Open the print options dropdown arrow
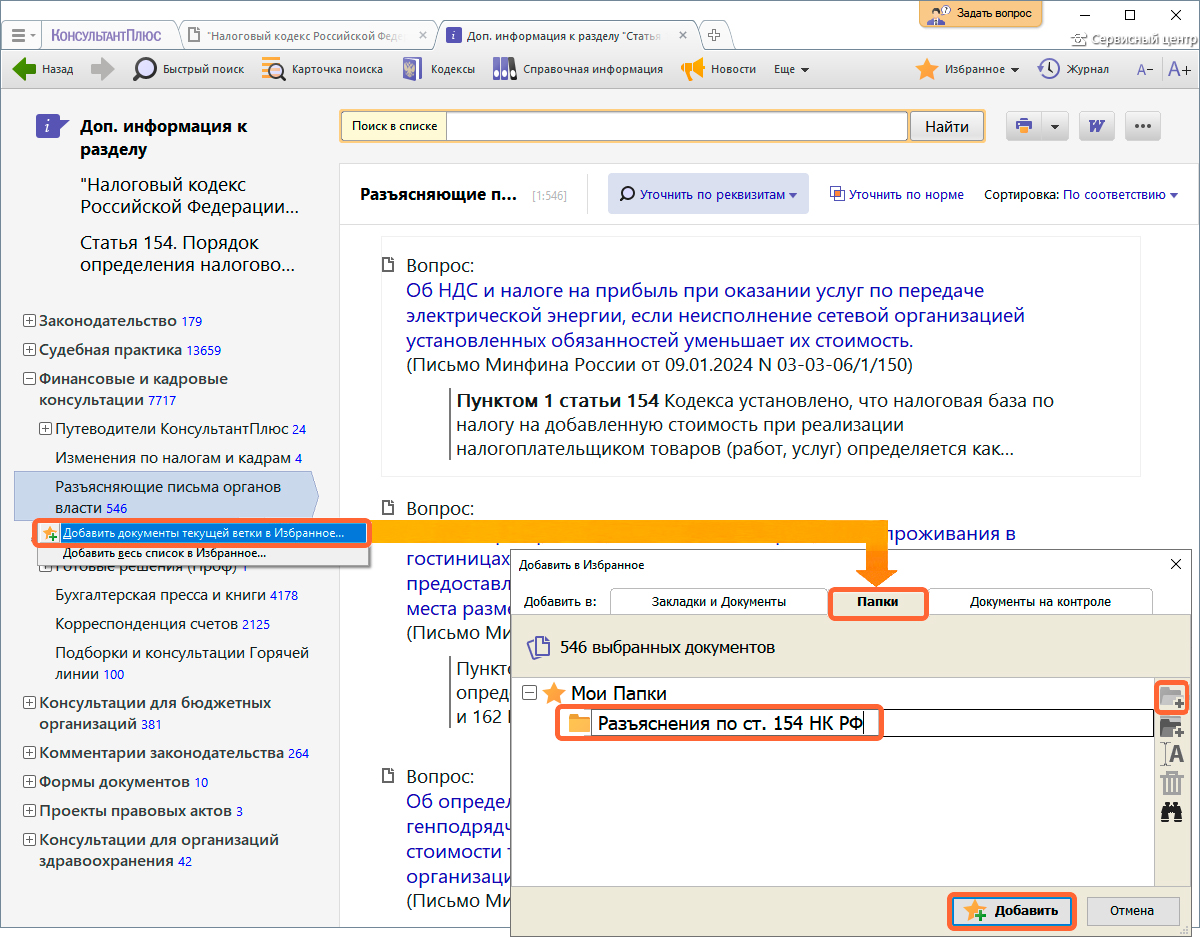 pyautogui.click(x=1056, y=126)
